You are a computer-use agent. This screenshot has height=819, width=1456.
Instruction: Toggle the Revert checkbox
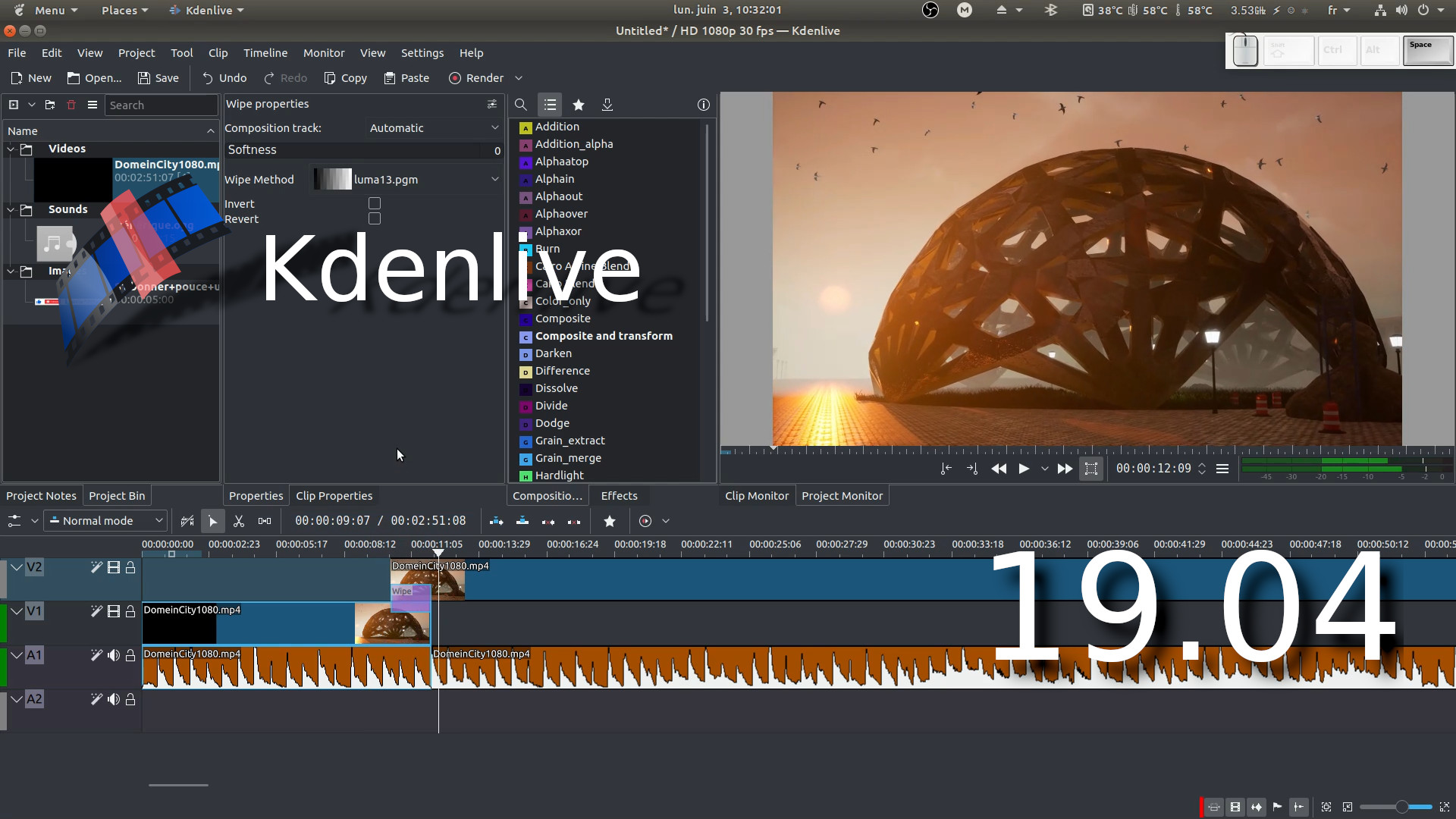point(375,218)
